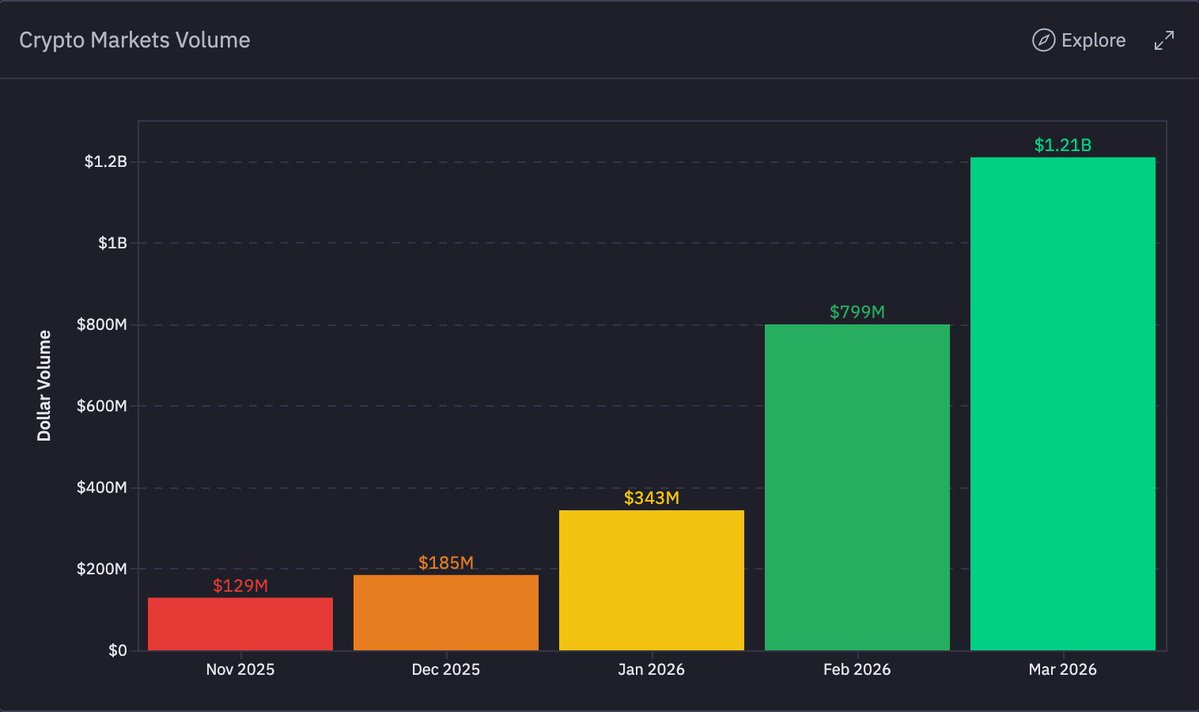
Task: Click the Mar 2026 axis label
Action: [x=1062, y=669]
